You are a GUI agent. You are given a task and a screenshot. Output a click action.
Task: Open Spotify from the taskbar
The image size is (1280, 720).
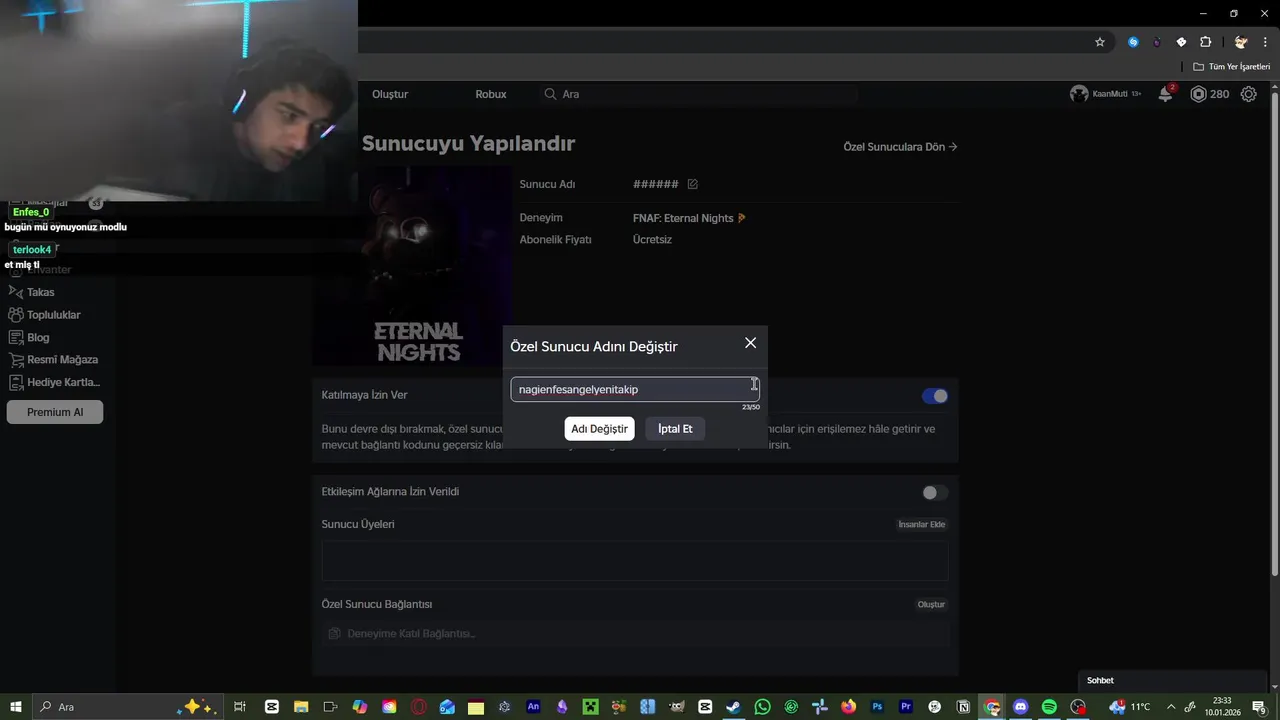coord(1049,707)
